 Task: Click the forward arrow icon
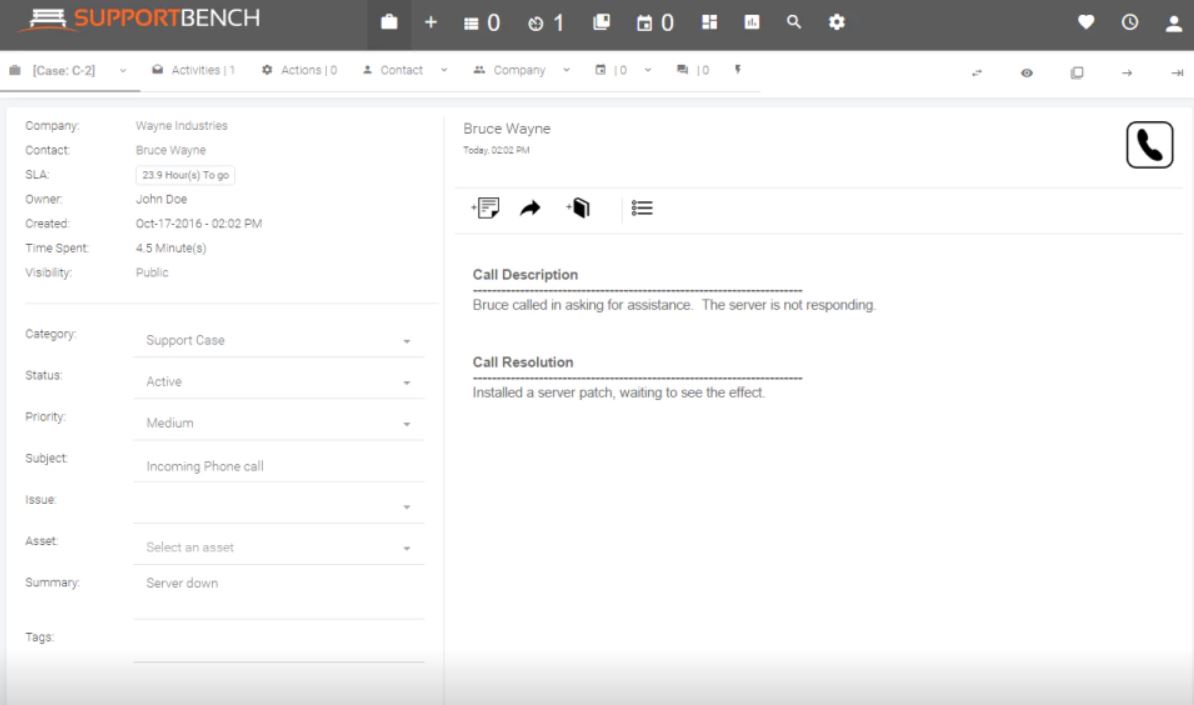click(x=530, y=208)
